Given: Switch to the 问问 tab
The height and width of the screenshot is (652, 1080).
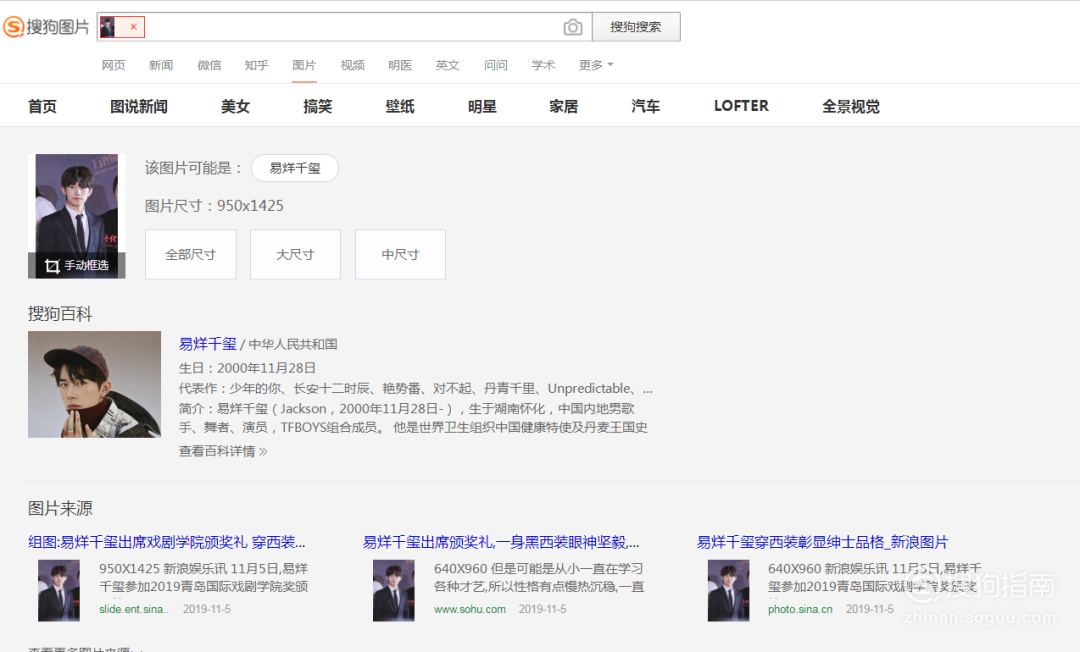Looking at the screenshot, I should pos(495,65).
